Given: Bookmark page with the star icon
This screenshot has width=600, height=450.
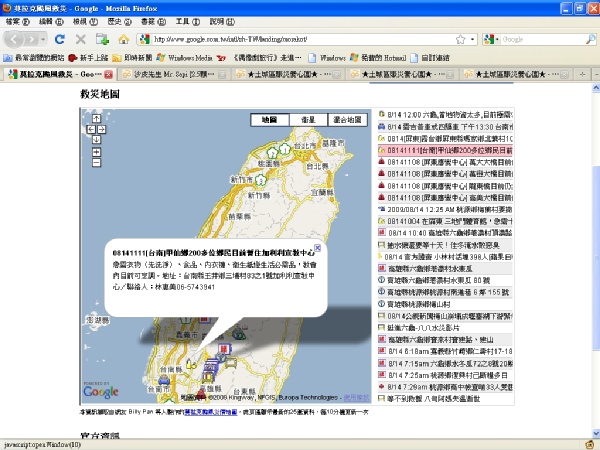Looking at the screenshot, I should 460,39.
